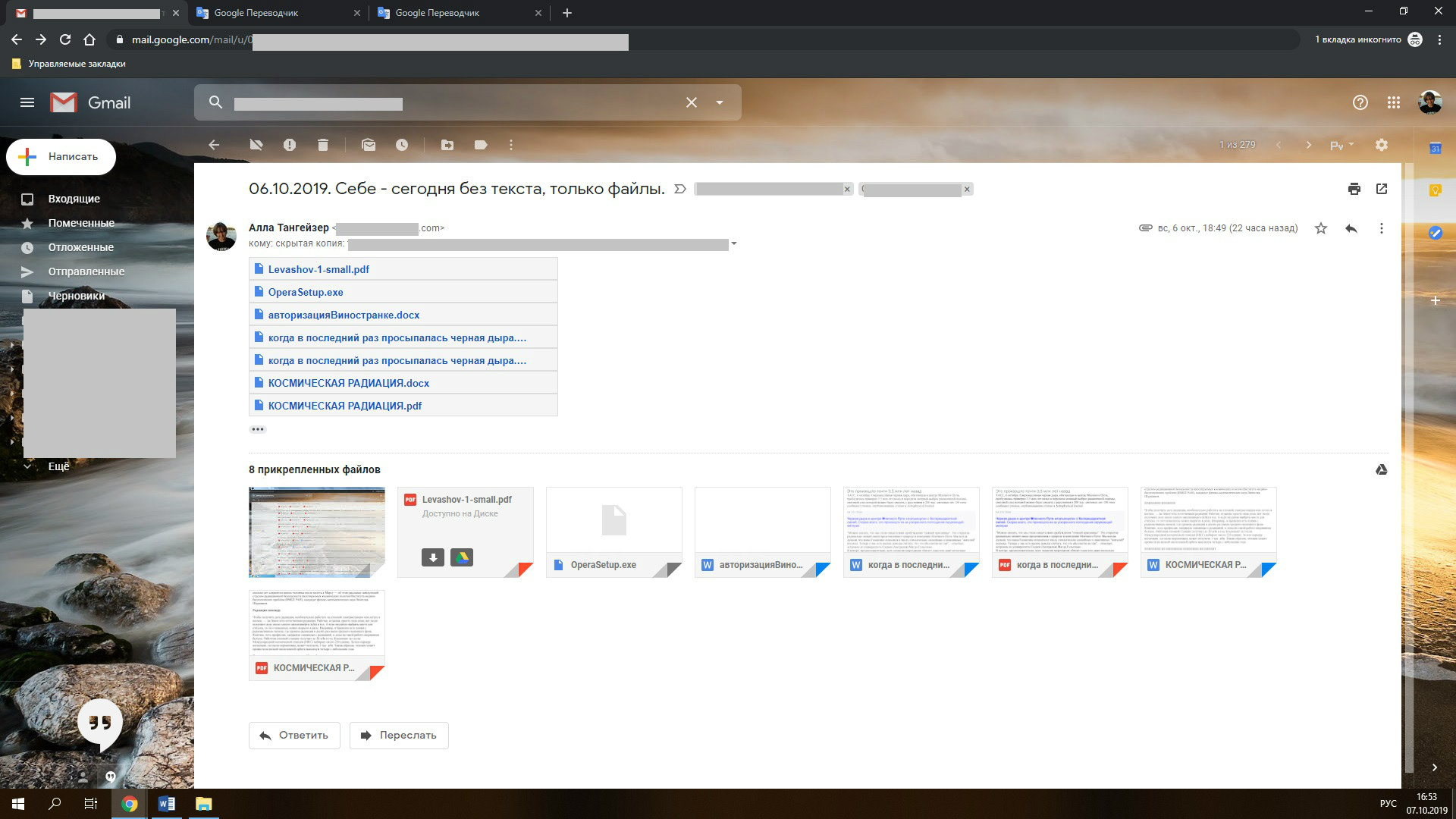Open the labels tag icon
The image size is (1456, 819).
click(481, 145)
